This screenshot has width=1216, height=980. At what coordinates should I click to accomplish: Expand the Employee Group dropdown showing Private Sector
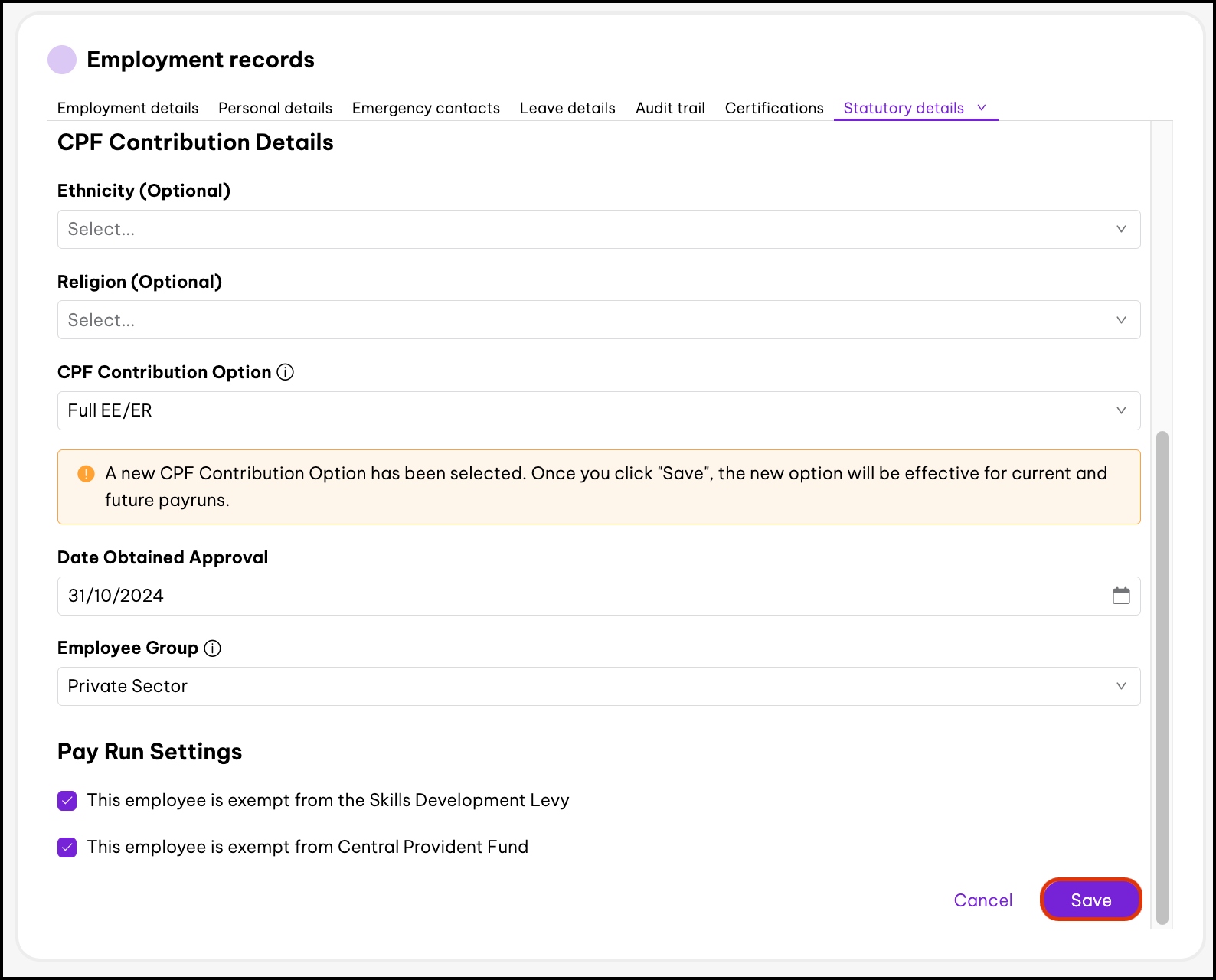pos(598,687)
